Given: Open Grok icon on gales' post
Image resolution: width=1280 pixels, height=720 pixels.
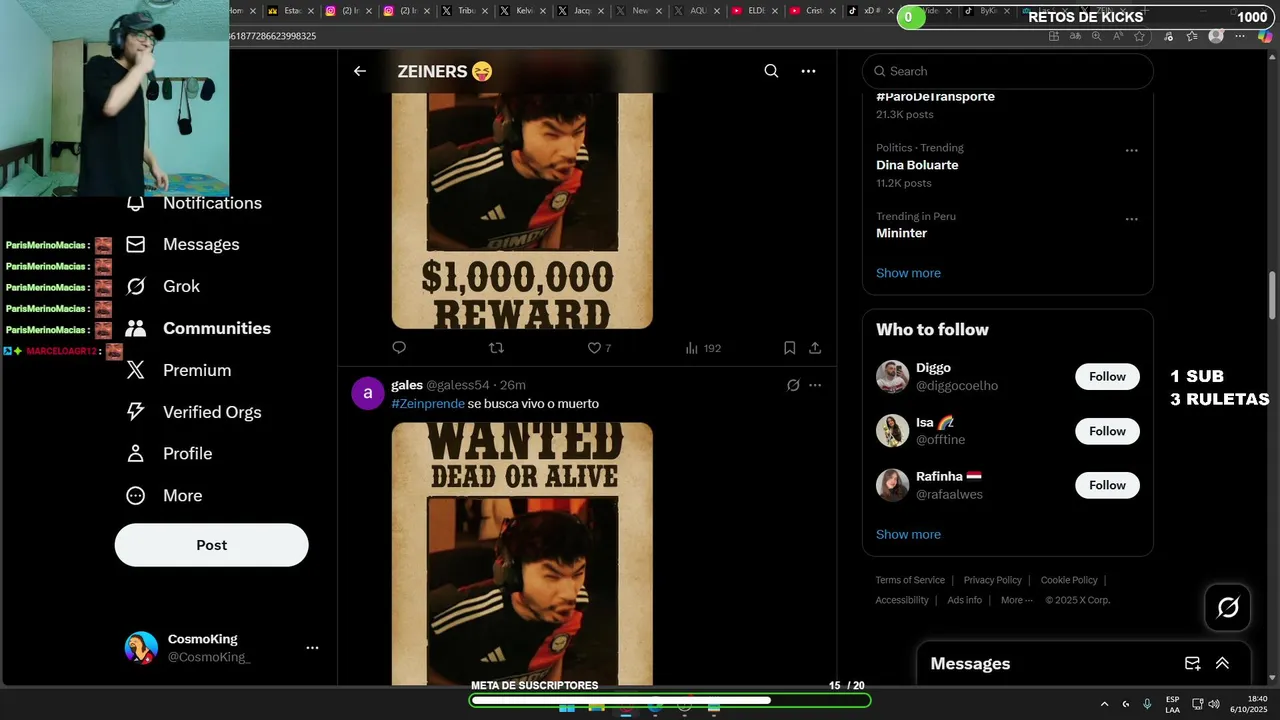Looking at the screenshot, I should point(793,385).
